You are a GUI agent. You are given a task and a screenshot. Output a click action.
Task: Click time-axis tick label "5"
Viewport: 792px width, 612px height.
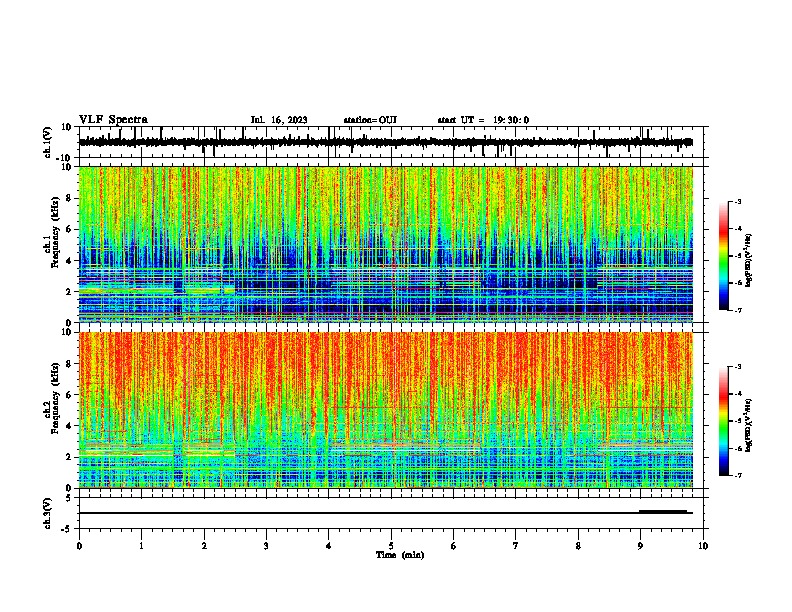point(391,546)
